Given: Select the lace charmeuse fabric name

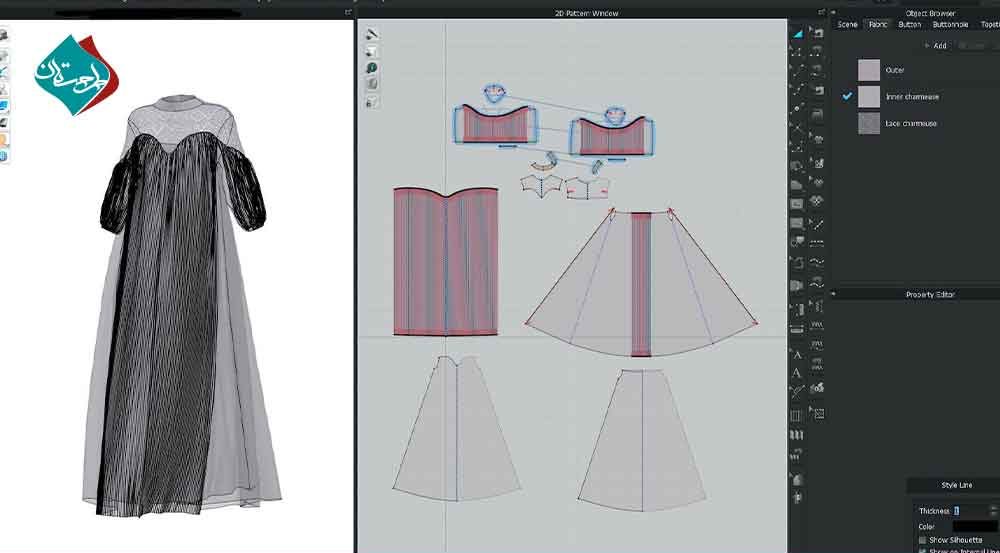Looking at the screenshot, I should point(911,123).
